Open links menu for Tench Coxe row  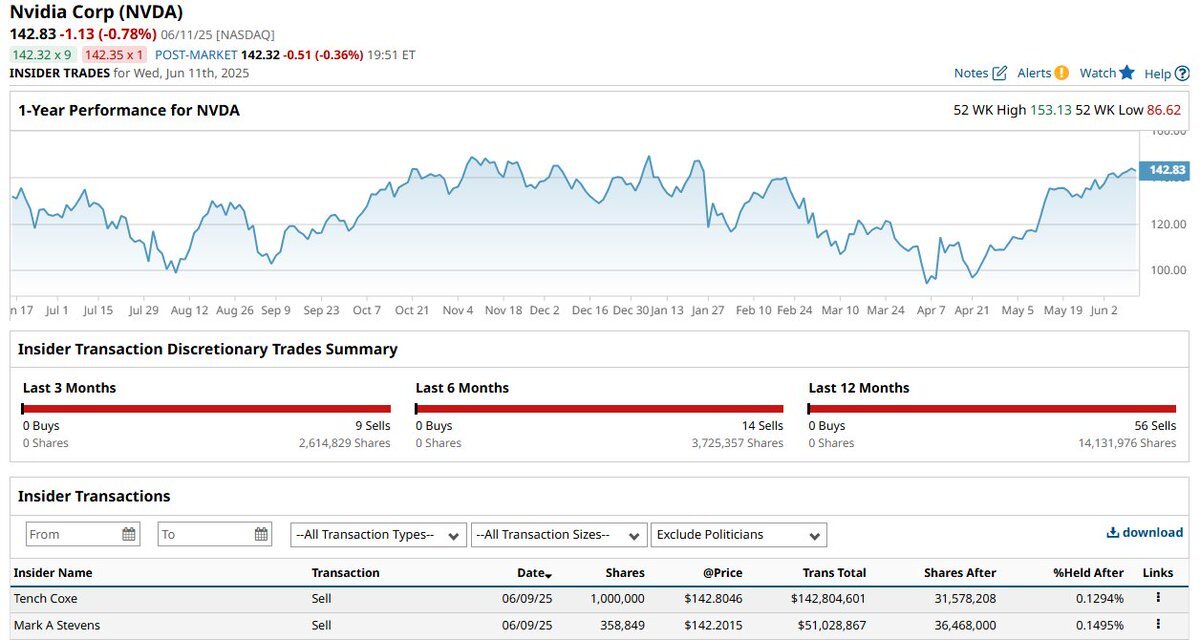[x=1158, y=598]
